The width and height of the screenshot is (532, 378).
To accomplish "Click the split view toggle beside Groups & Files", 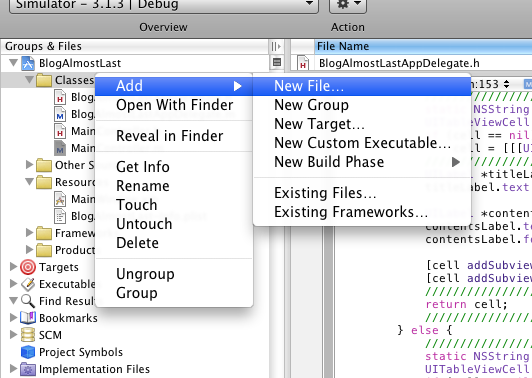I will [x=277, y=46].
